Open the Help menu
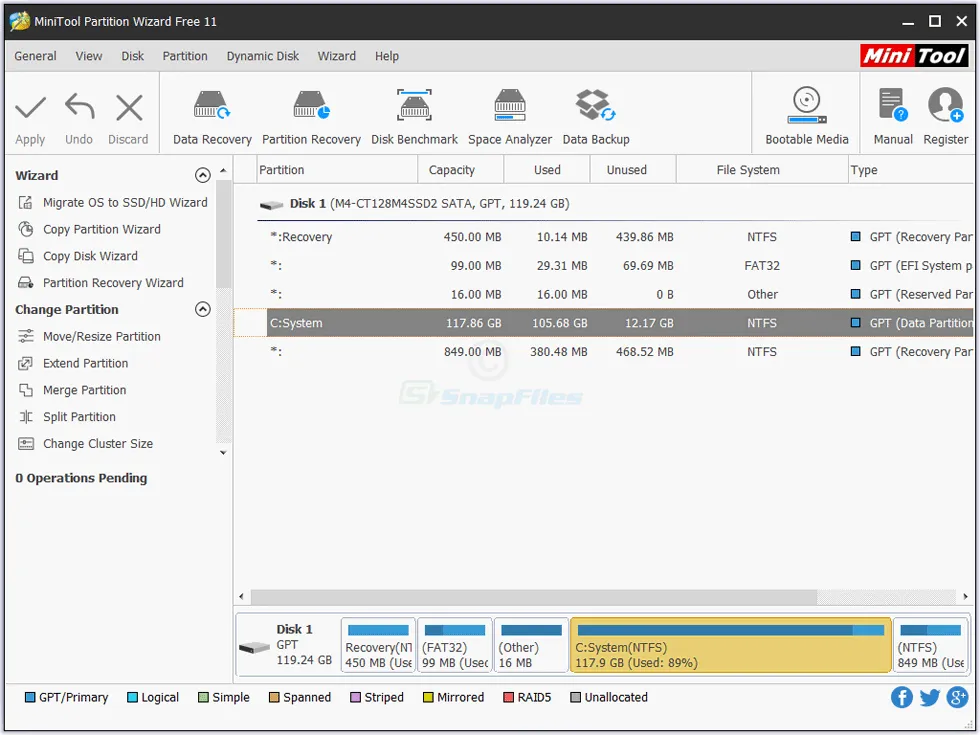Screen dimensions: 980x735 coord(387,56)
